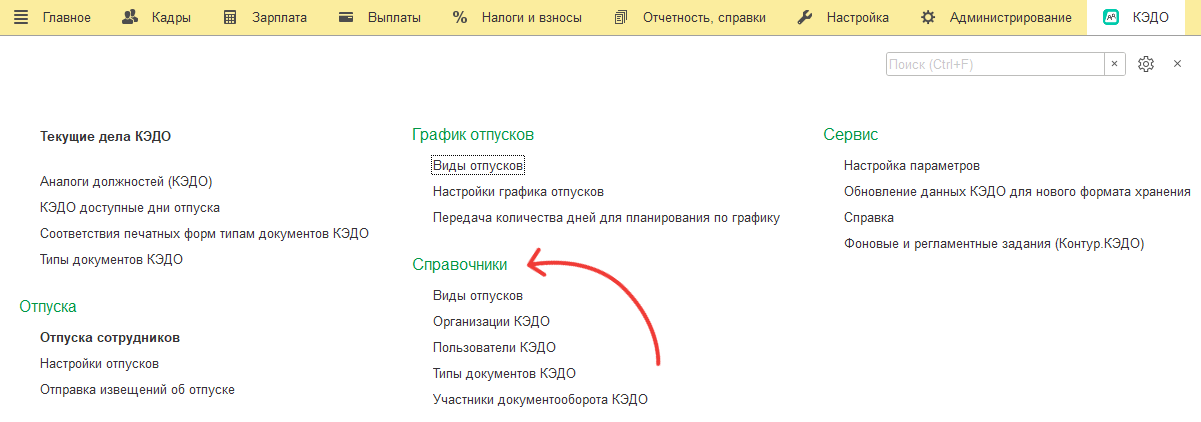Select the Настройка wrench tab
The width and height of the screenshot is (1201, 422).
coord(843,18)
